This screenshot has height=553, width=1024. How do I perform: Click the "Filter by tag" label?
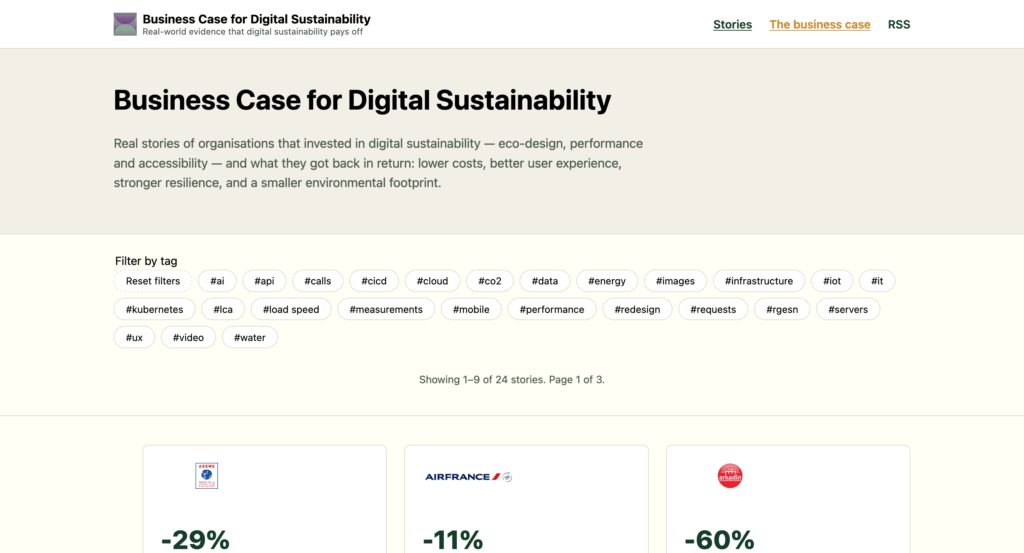pos(146,261)
